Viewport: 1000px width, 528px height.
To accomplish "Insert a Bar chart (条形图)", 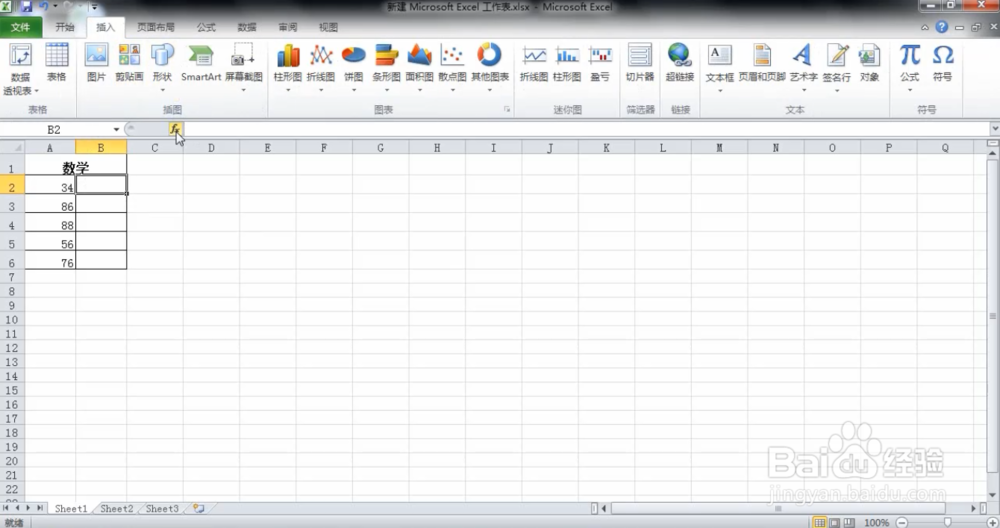I will coord(386,66).
